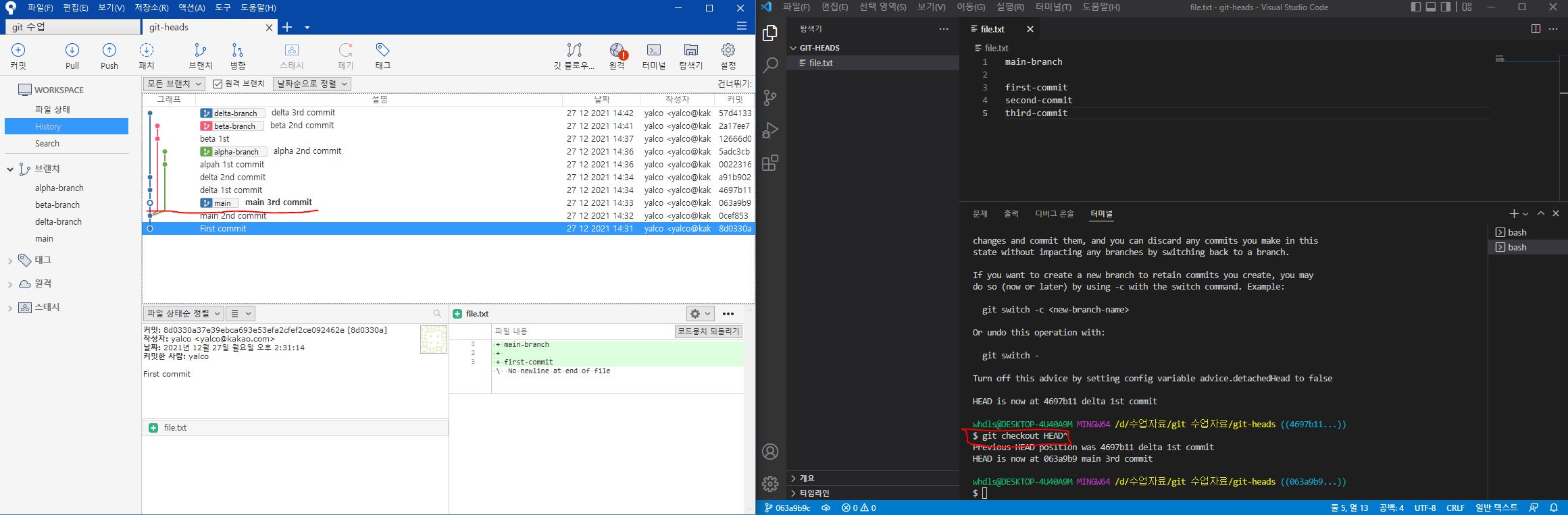Open the Terminal (터미널) icon in Sourcetree

pyautogui.click(x=654, y=56)
